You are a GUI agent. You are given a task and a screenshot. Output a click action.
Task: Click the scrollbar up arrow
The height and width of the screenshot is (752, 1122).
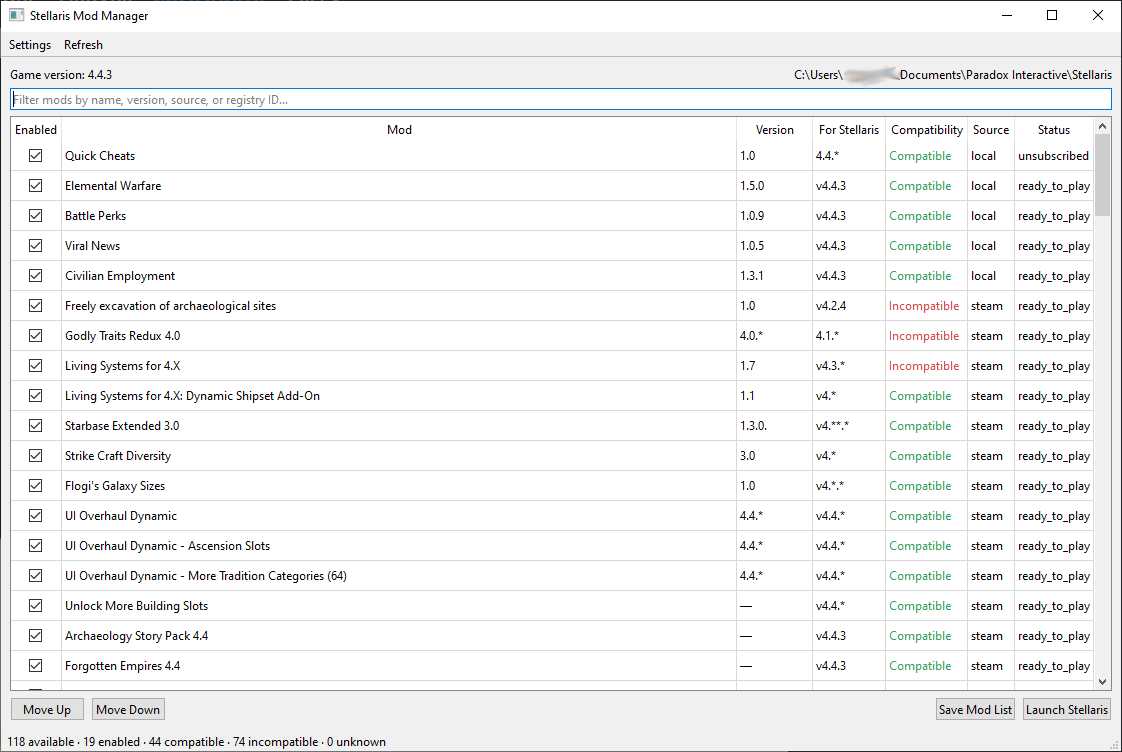coord(1103,126)
